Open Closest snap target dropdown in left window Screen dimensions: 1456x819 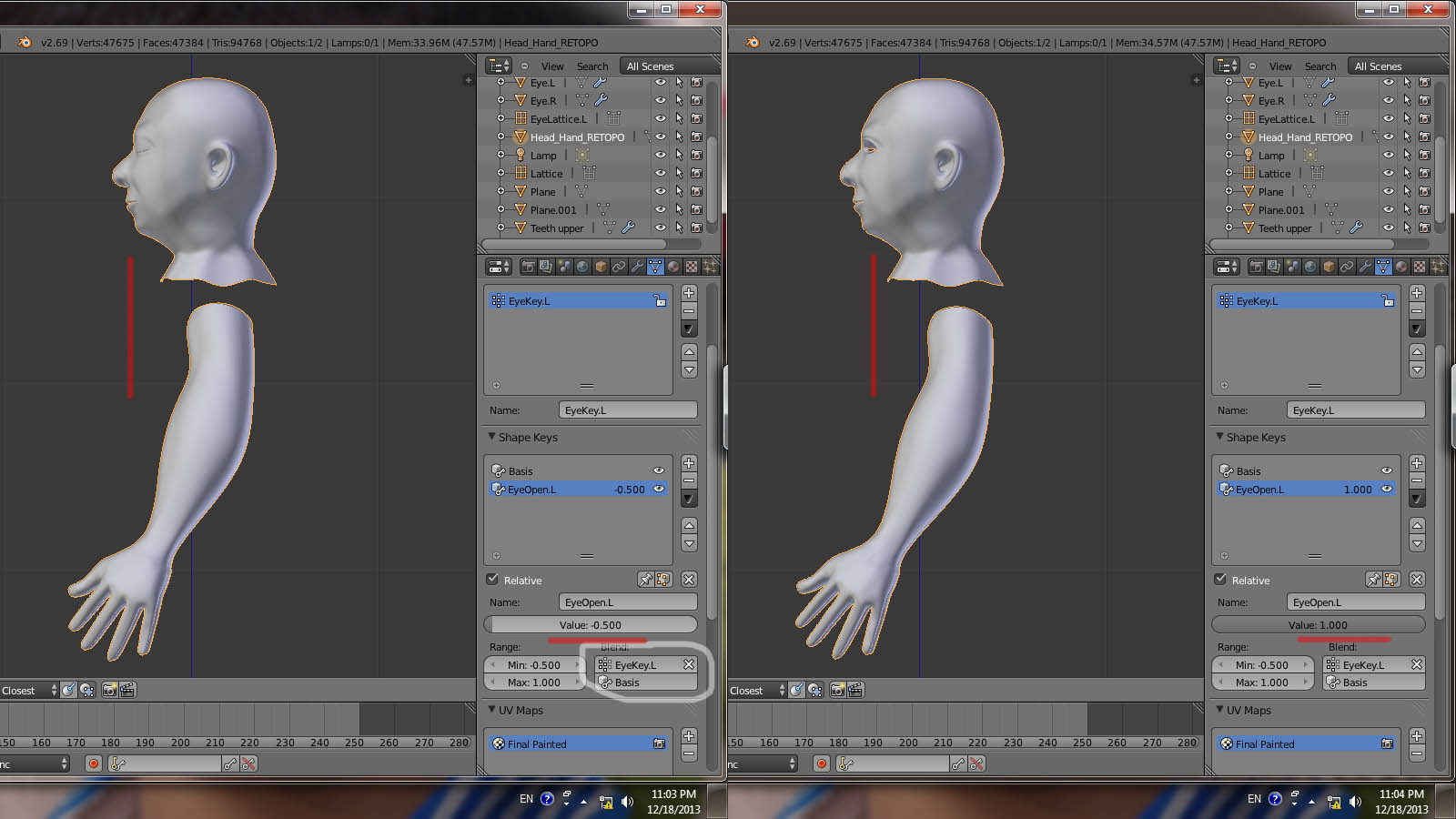29,690
